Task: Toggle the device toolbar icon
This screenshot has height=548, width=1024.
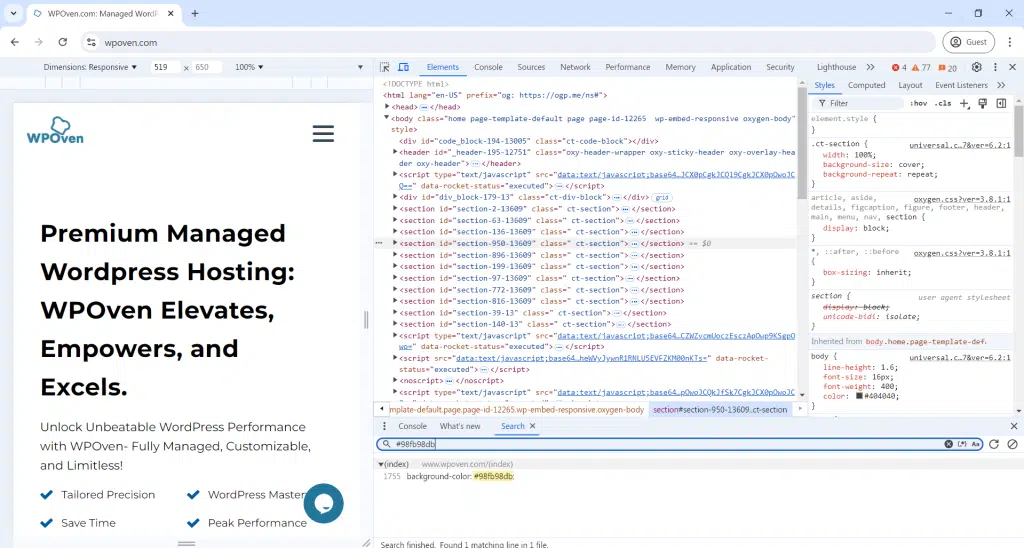Action: click(404, 67)
